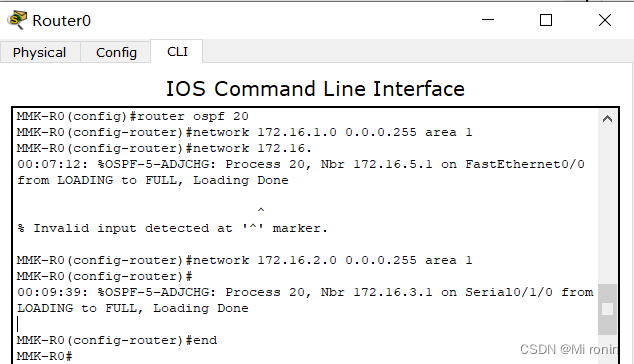634x364 pixels.
Task: Click the Router0 Packet Tracer window icon
Action: coord(17,20)
